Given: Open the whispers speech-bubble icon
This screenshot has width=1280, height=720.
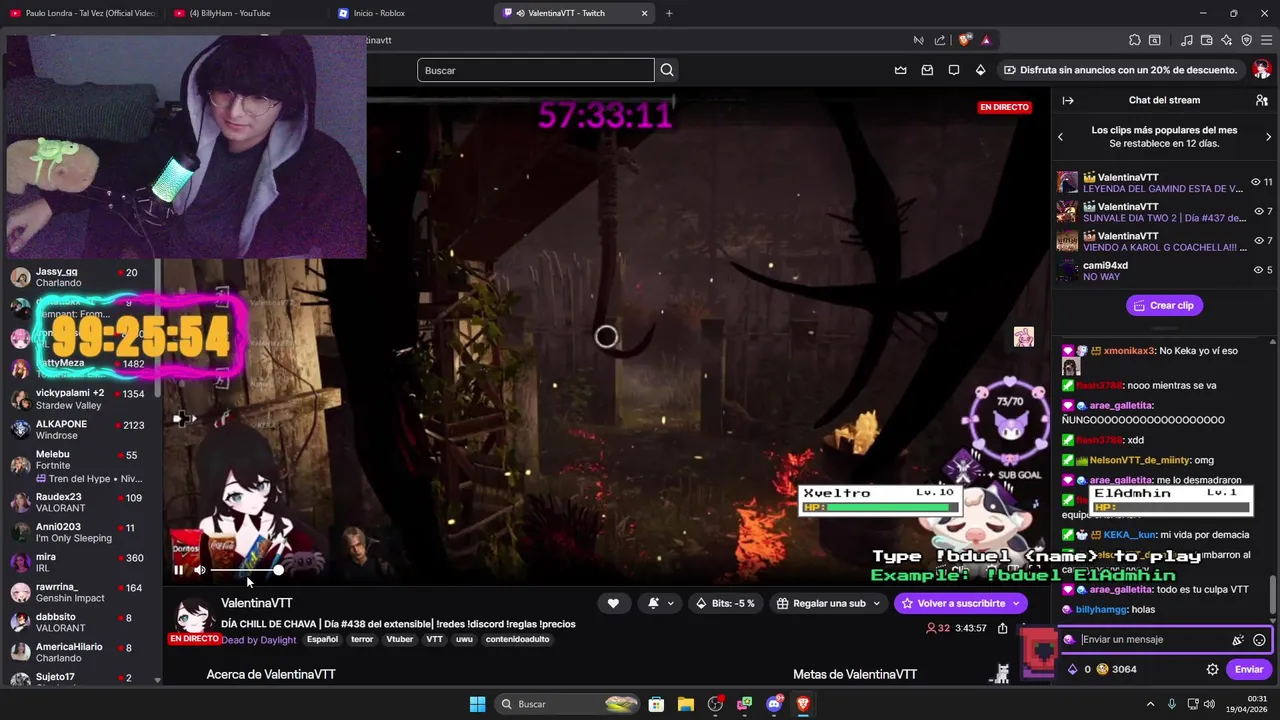Looking at the screenshot, I should tap(954, 70).
